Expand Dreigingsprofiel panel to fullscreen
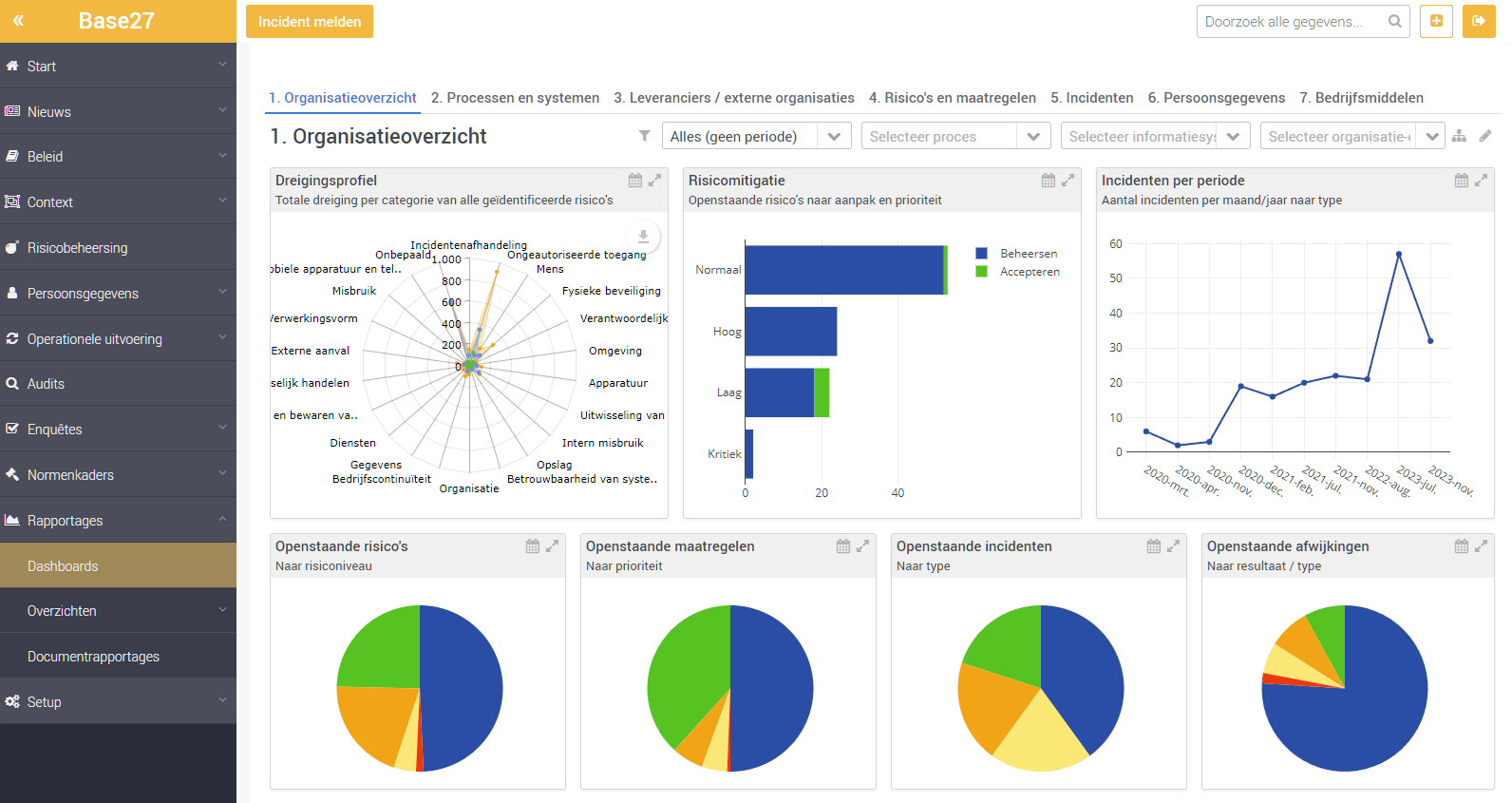Viewport: 1512px width, 803px height. coord(655,181)
